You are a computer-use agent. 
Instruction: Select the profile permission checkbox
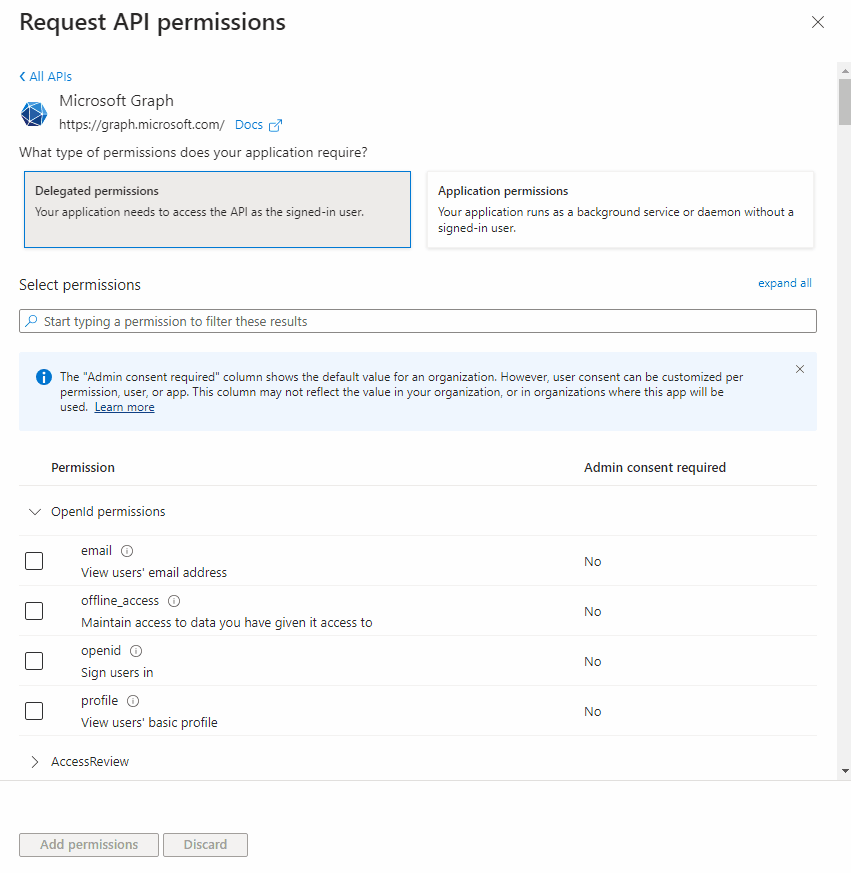pos(34,711)
